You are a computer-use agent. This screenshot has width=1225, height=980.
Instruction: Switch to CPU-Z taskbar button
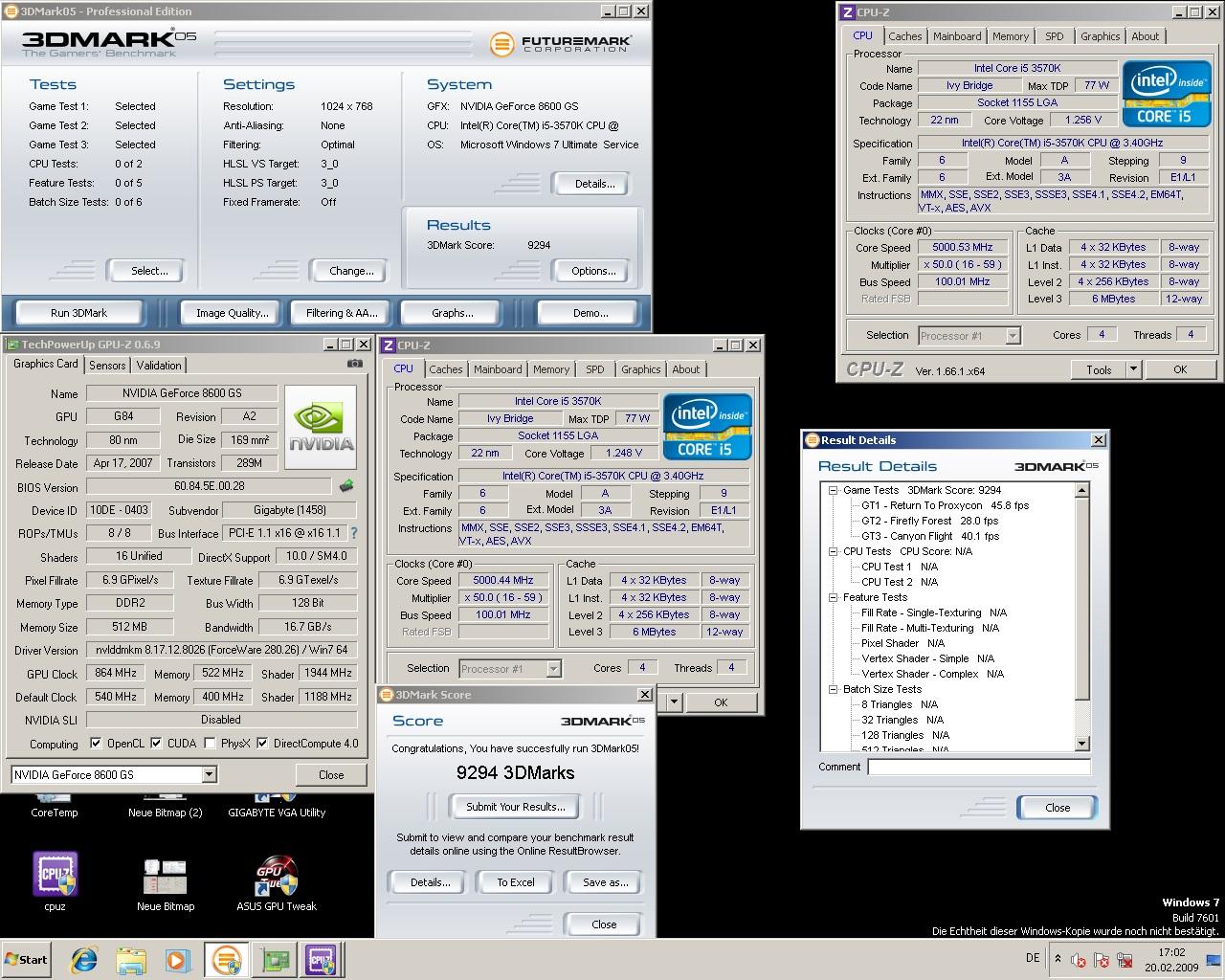[x=322, y=960]
